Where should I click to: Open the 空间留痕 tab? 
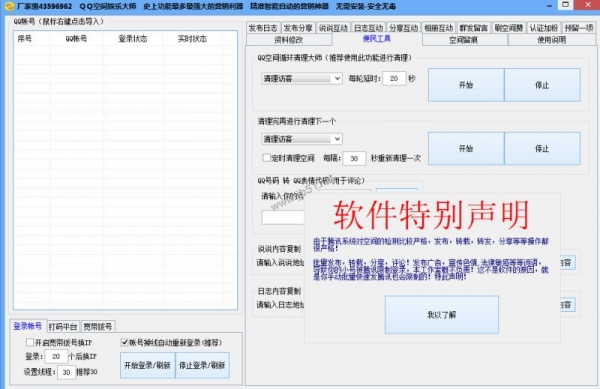(463, 40)
